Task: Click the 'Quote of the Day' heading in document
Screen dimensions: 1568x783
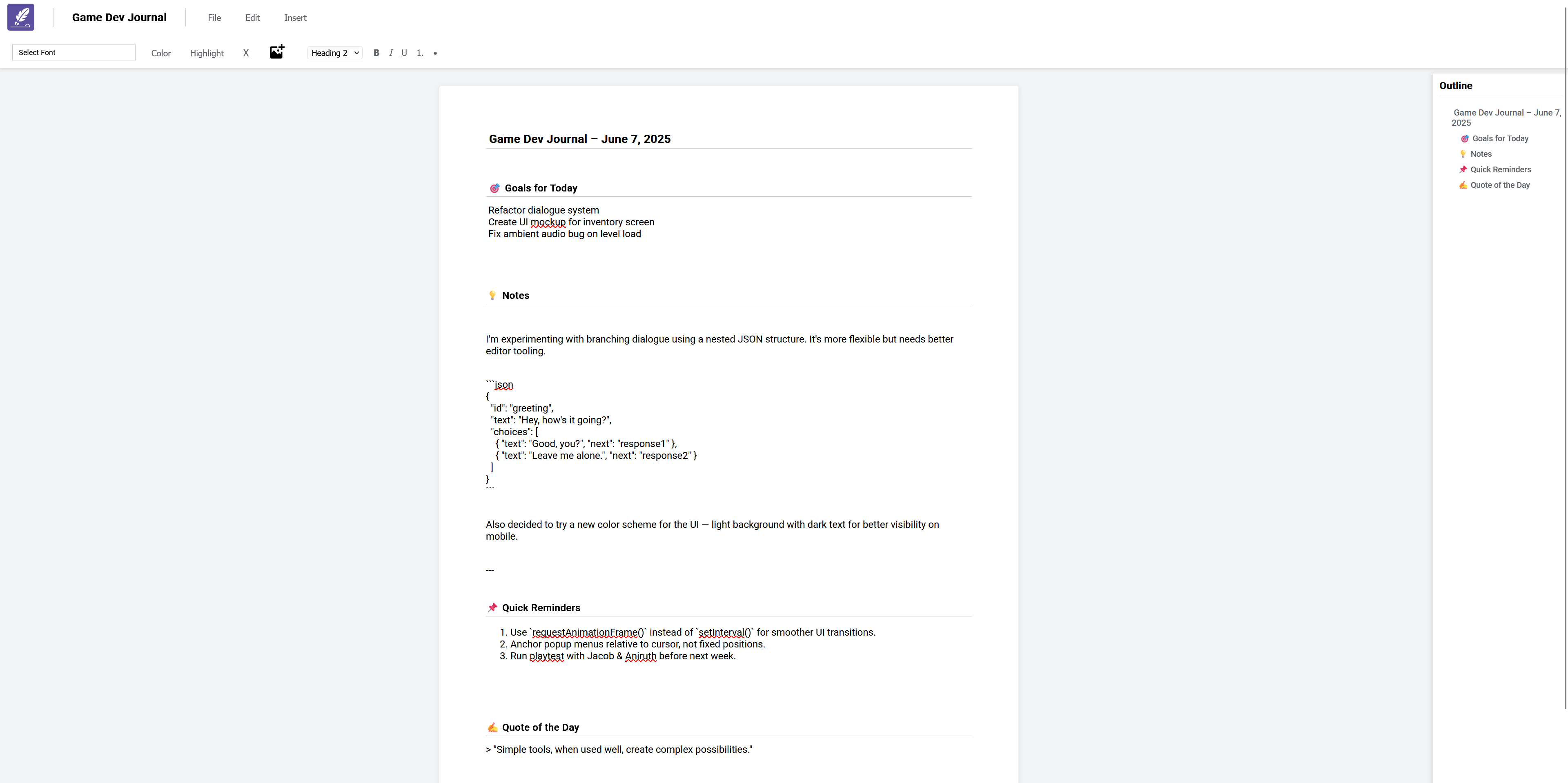Action: coord(540,727)
